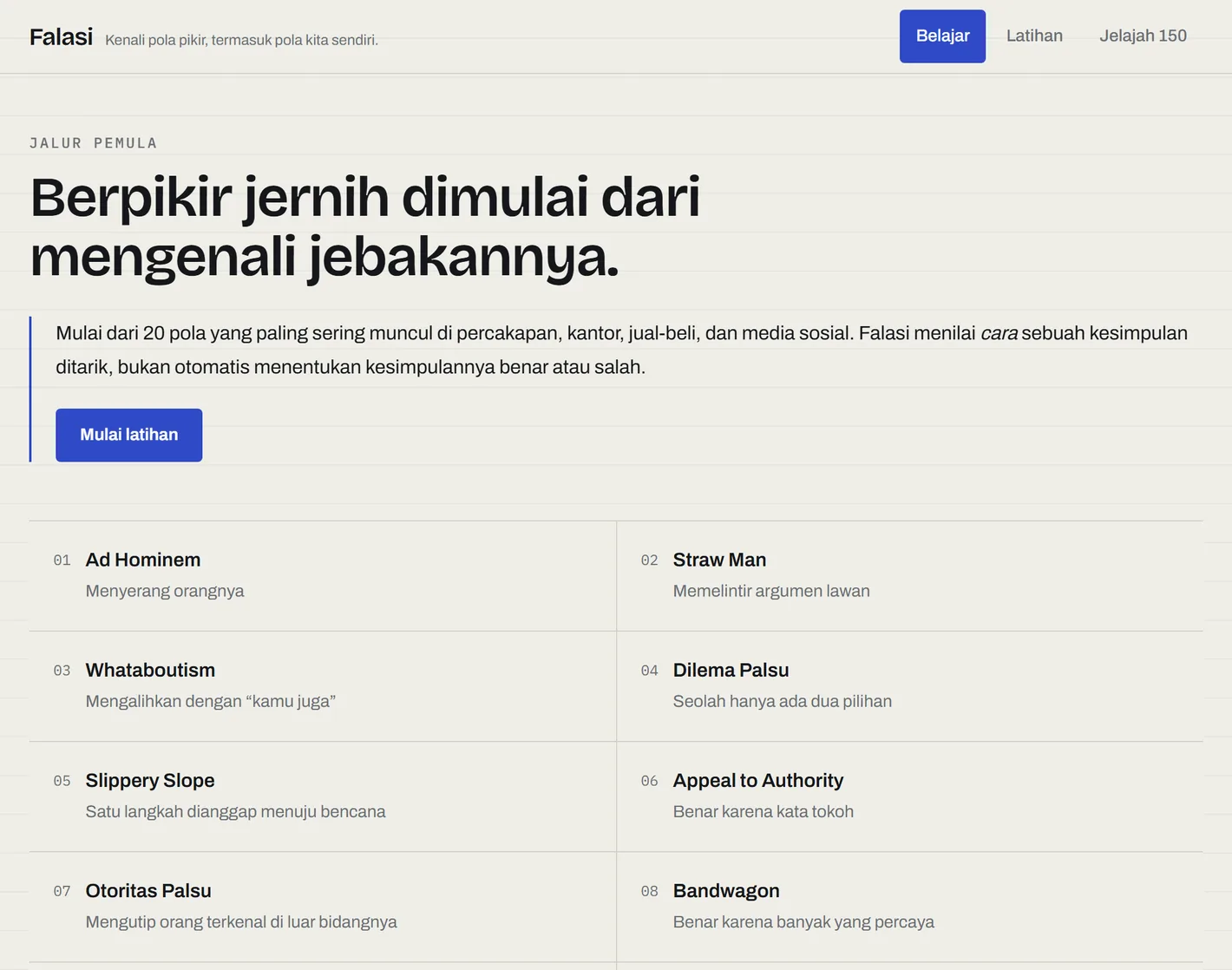Click the number 06 beside Appeal to Authority
This screenshot has height=970, width=1232.
(650, 781)
